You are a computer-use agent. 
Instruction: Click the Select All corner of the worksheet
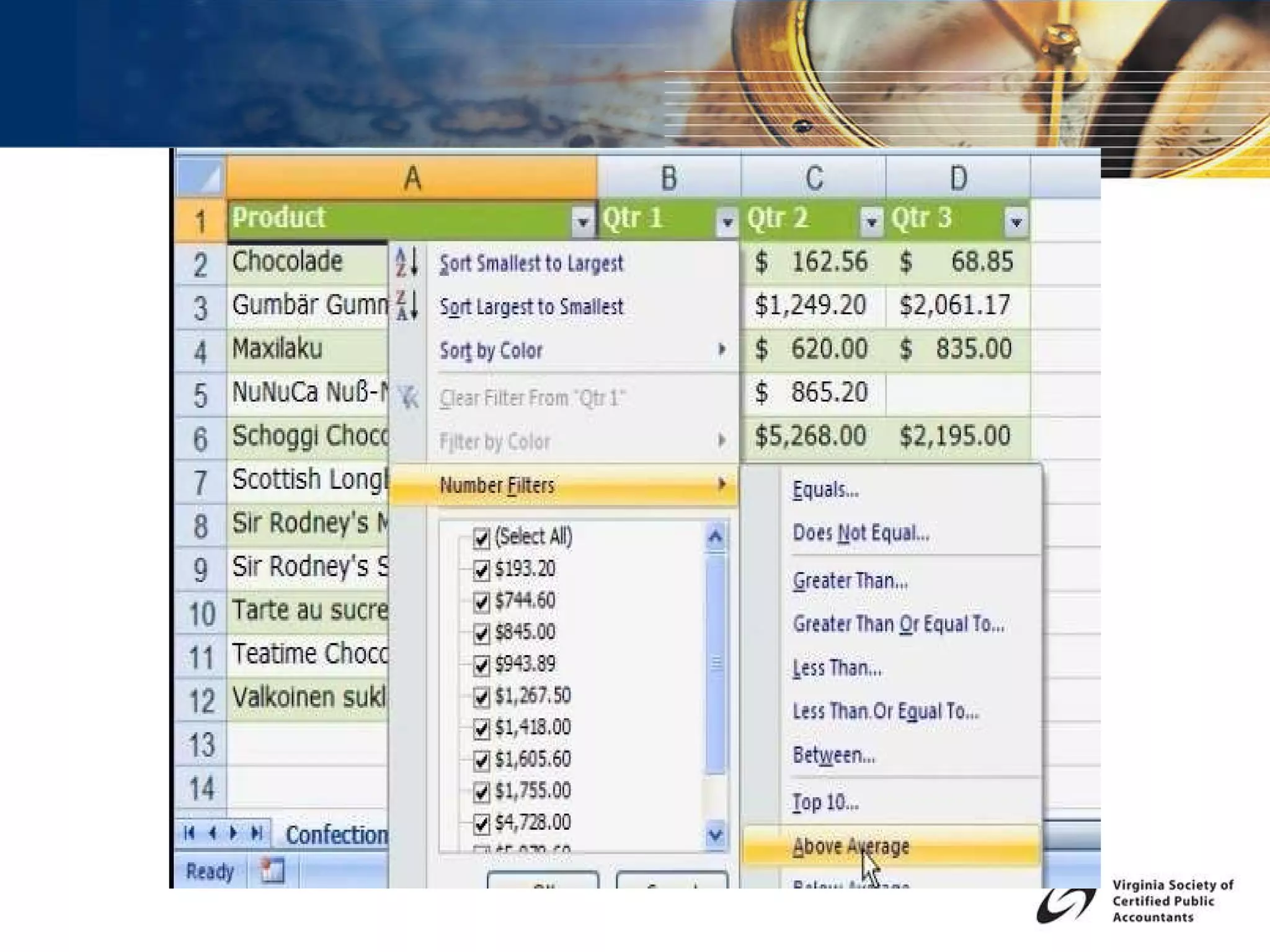point(201,178)
